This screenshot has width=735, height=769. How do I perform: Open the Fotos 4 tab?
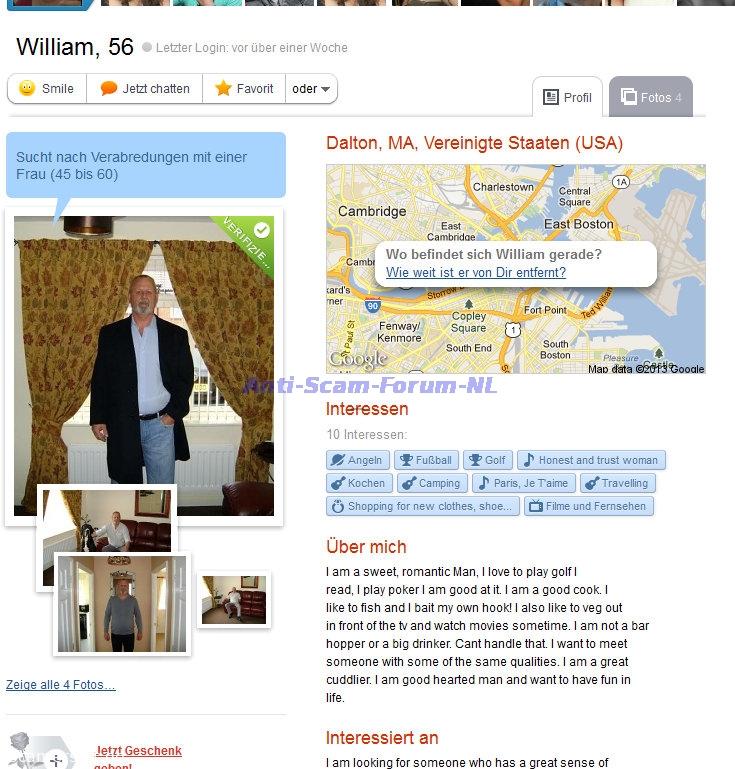click(x=651, y=97)
